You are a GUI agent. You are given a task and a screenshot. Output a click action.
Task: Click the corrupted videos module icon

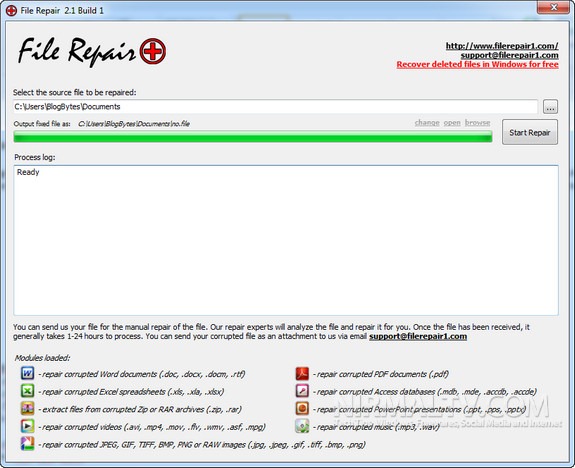pyautogui.click(x=28, y=426)
